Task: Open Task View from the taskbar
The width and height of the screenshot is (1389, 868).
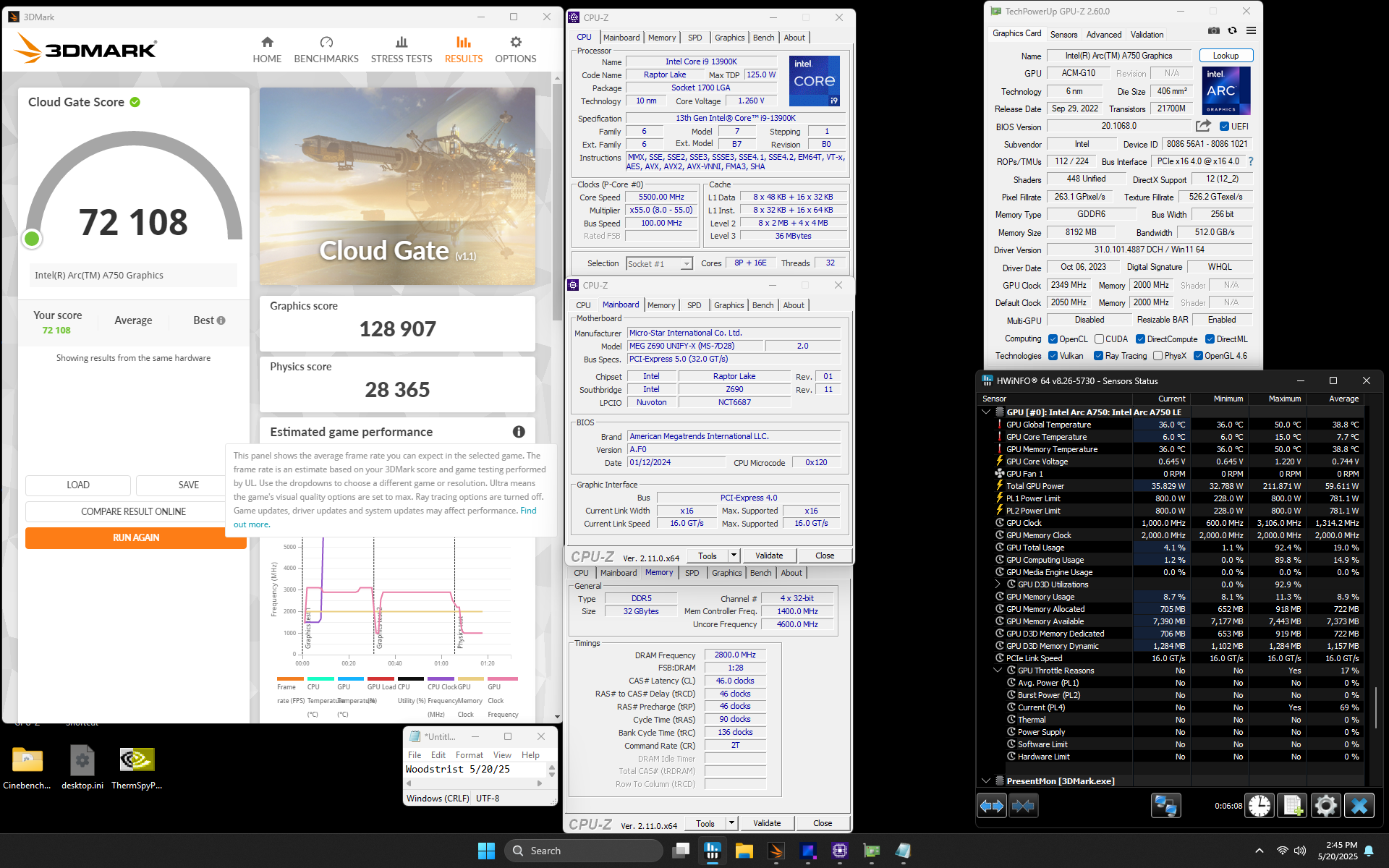Action: [681, 851]
